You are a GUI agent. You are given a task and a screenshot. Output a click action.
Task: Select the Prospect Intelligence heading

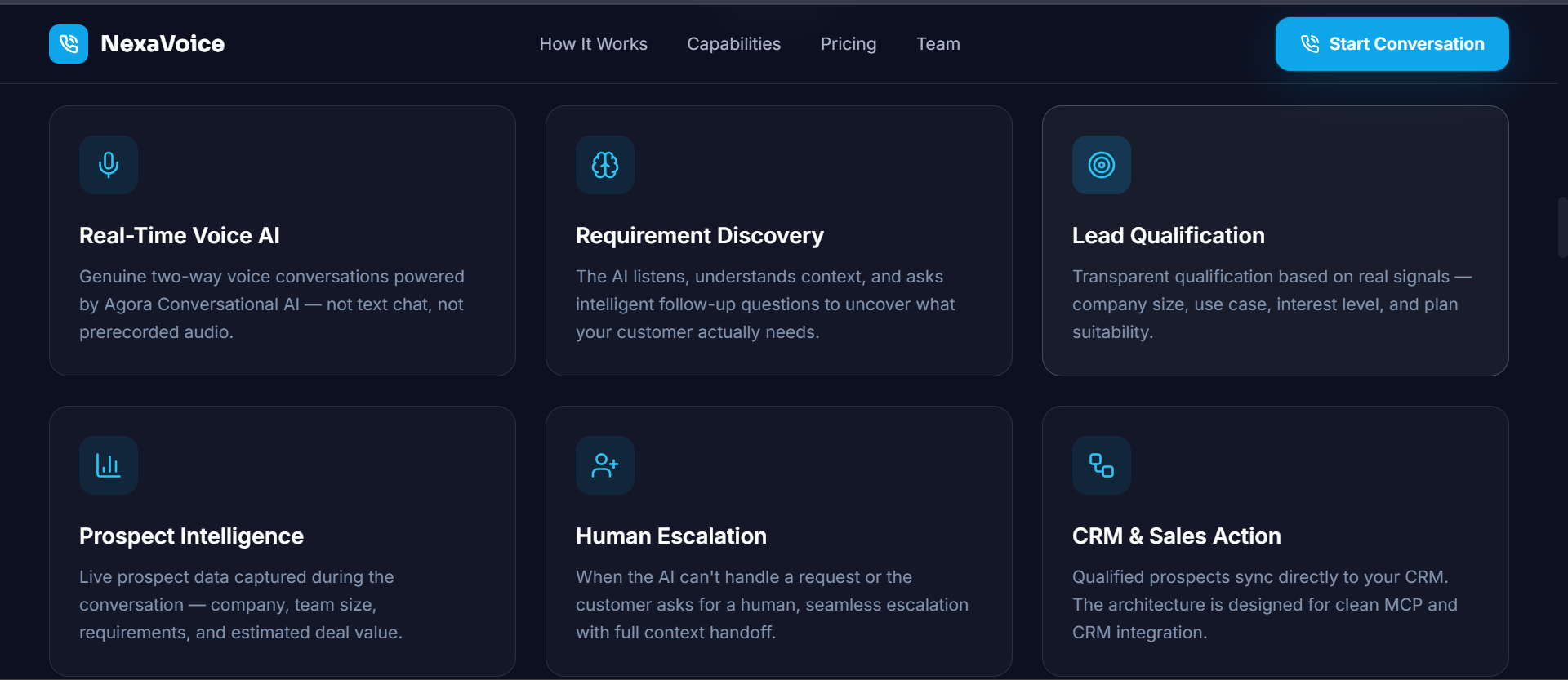(x=191, y=536)
